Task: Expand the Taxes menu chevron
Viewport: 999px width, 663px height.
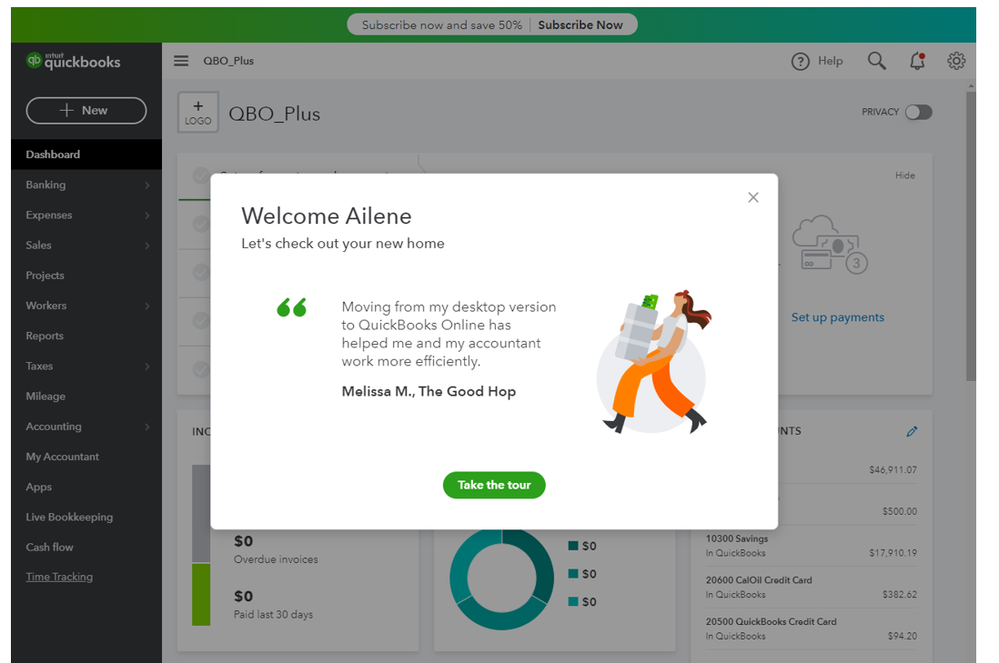Action: 147,366
